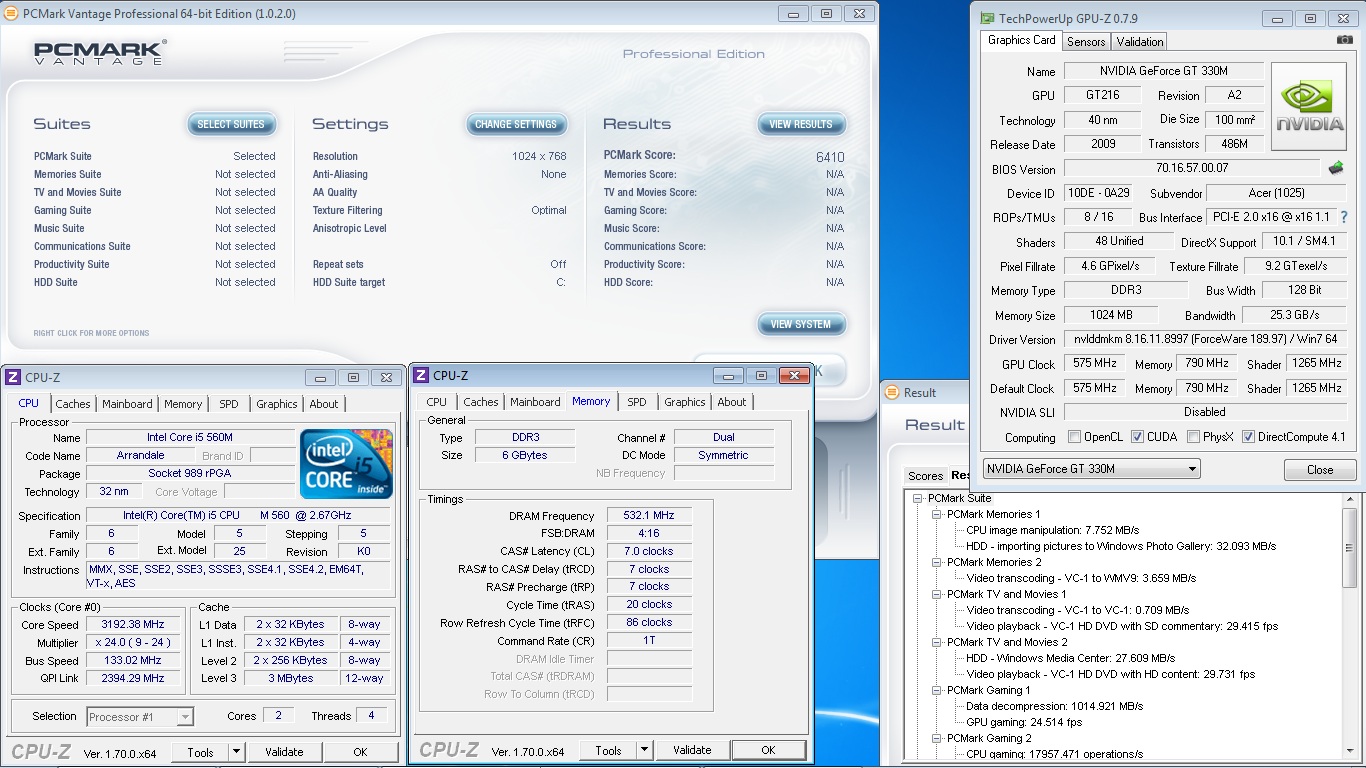Open the Processor #1 selection dropdown
This screenshot has height=768, width=1366.
[x=139, y=716]
